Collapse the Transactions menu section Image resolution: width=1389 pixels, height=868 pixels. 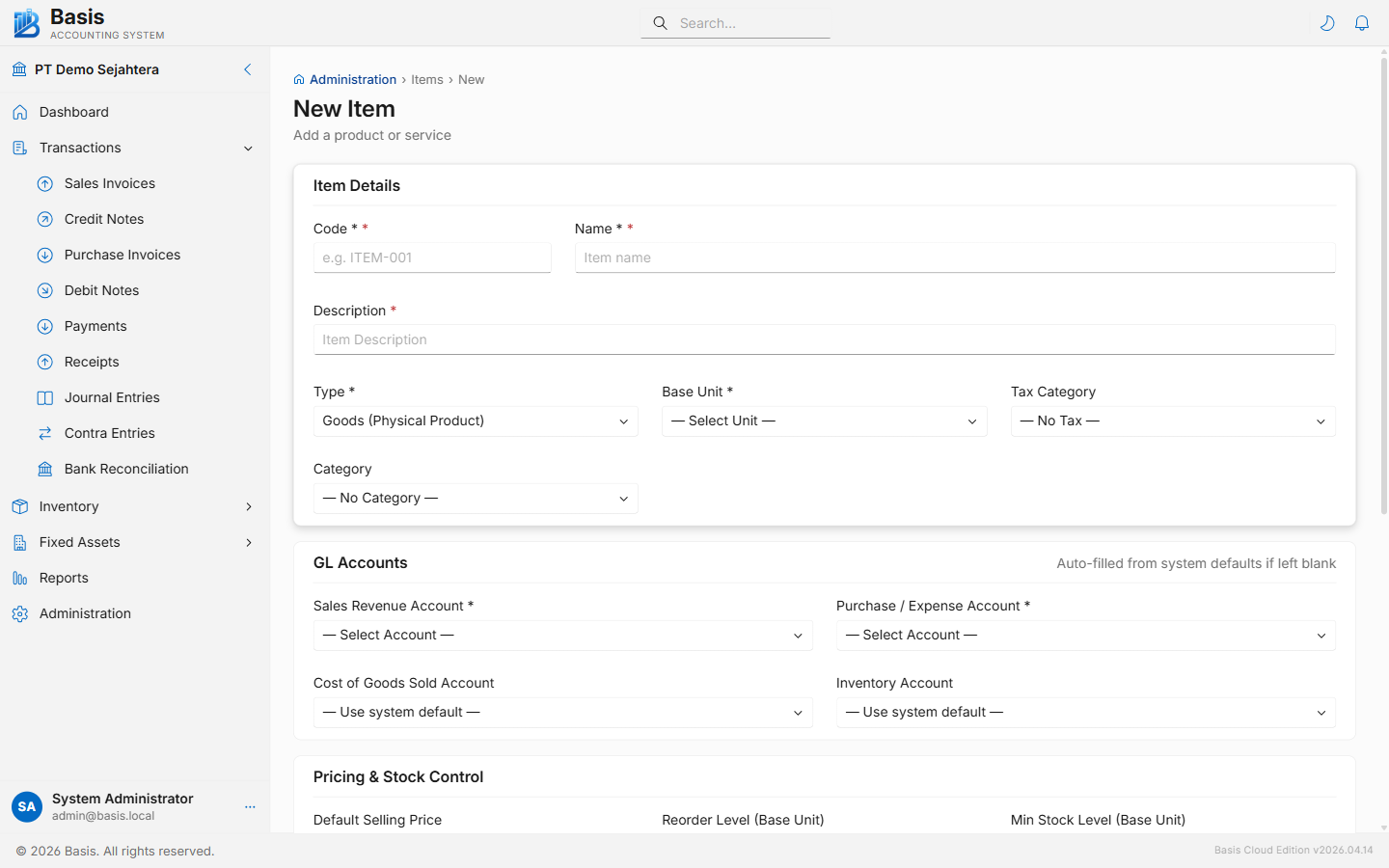pos(248,148)
